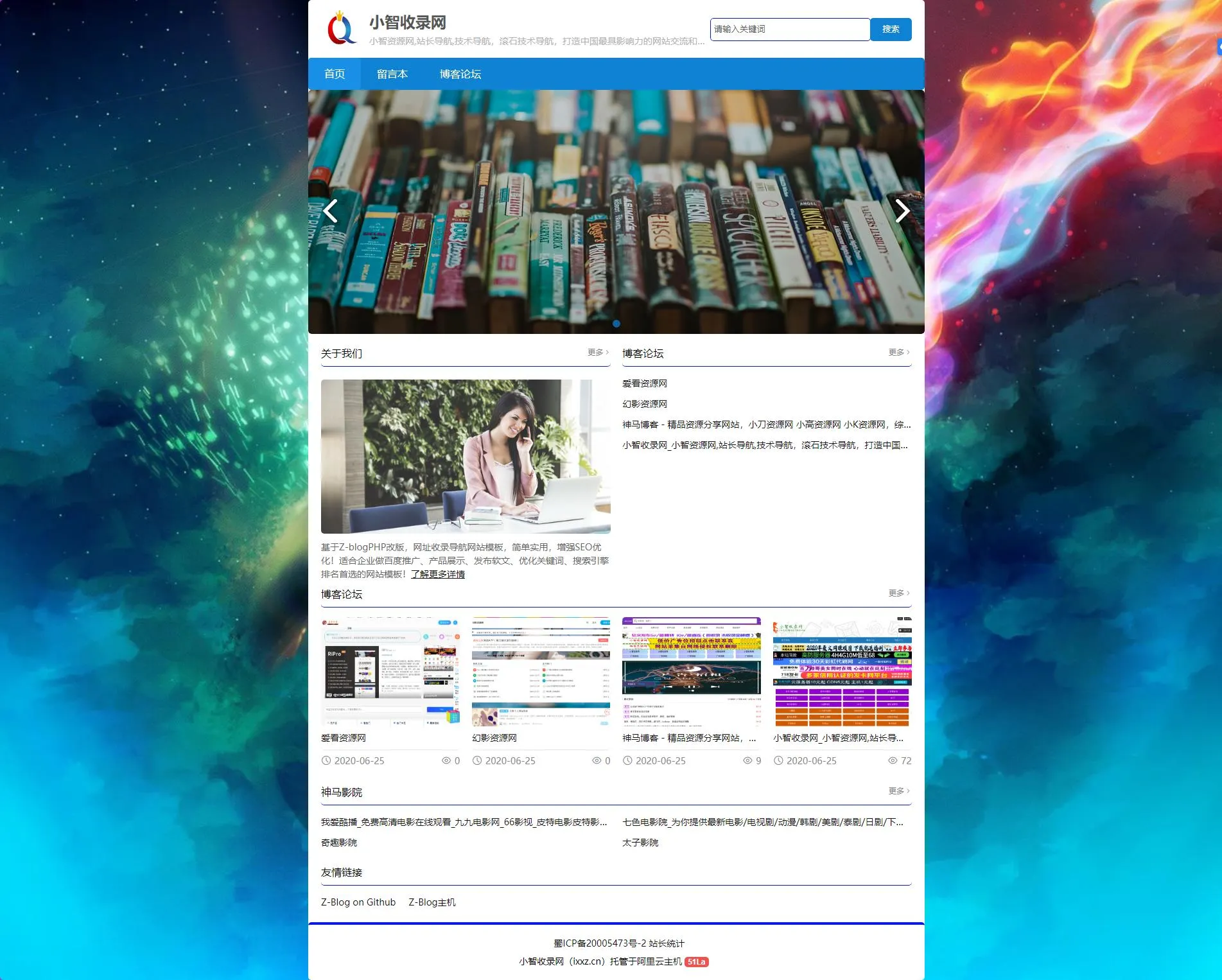Open the 太子影院 link
This screenshot has width=1222, height=980.
pos(640,842)
